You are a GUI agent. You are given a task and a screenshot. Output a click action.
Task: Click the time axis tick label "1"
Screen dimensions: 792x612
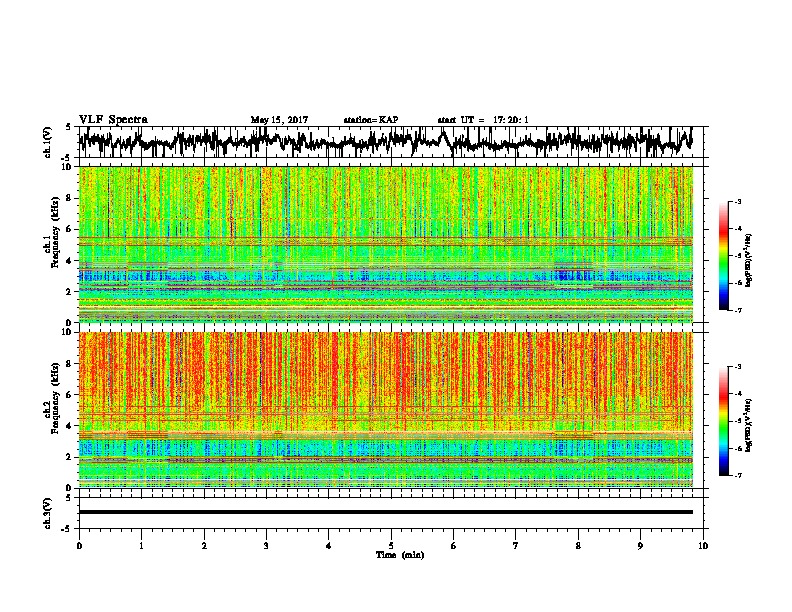pyautogui.click(x=142, y=546)
